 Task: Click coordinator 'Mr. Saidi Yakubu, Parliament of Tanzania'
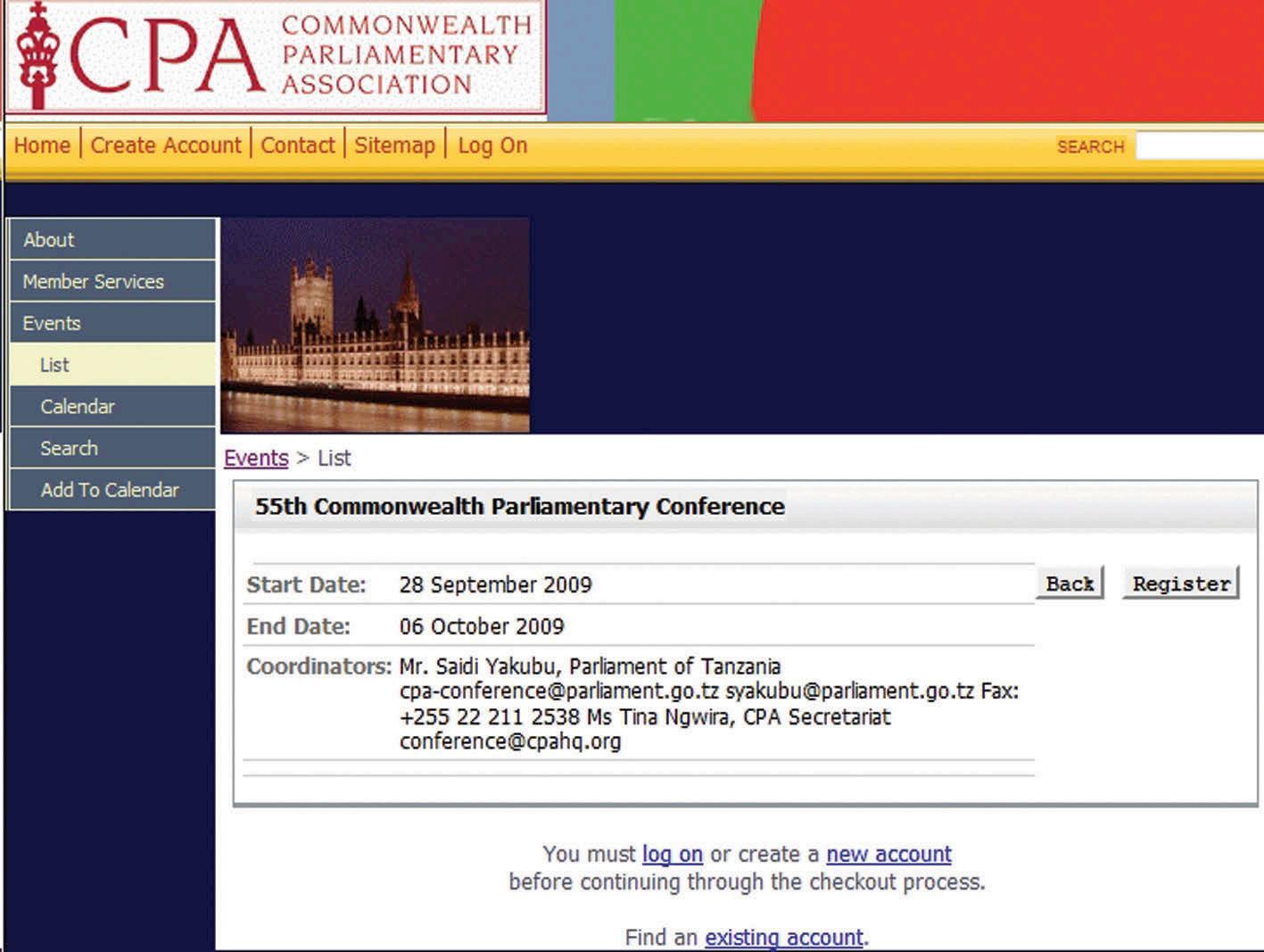(x=590, y=666)
